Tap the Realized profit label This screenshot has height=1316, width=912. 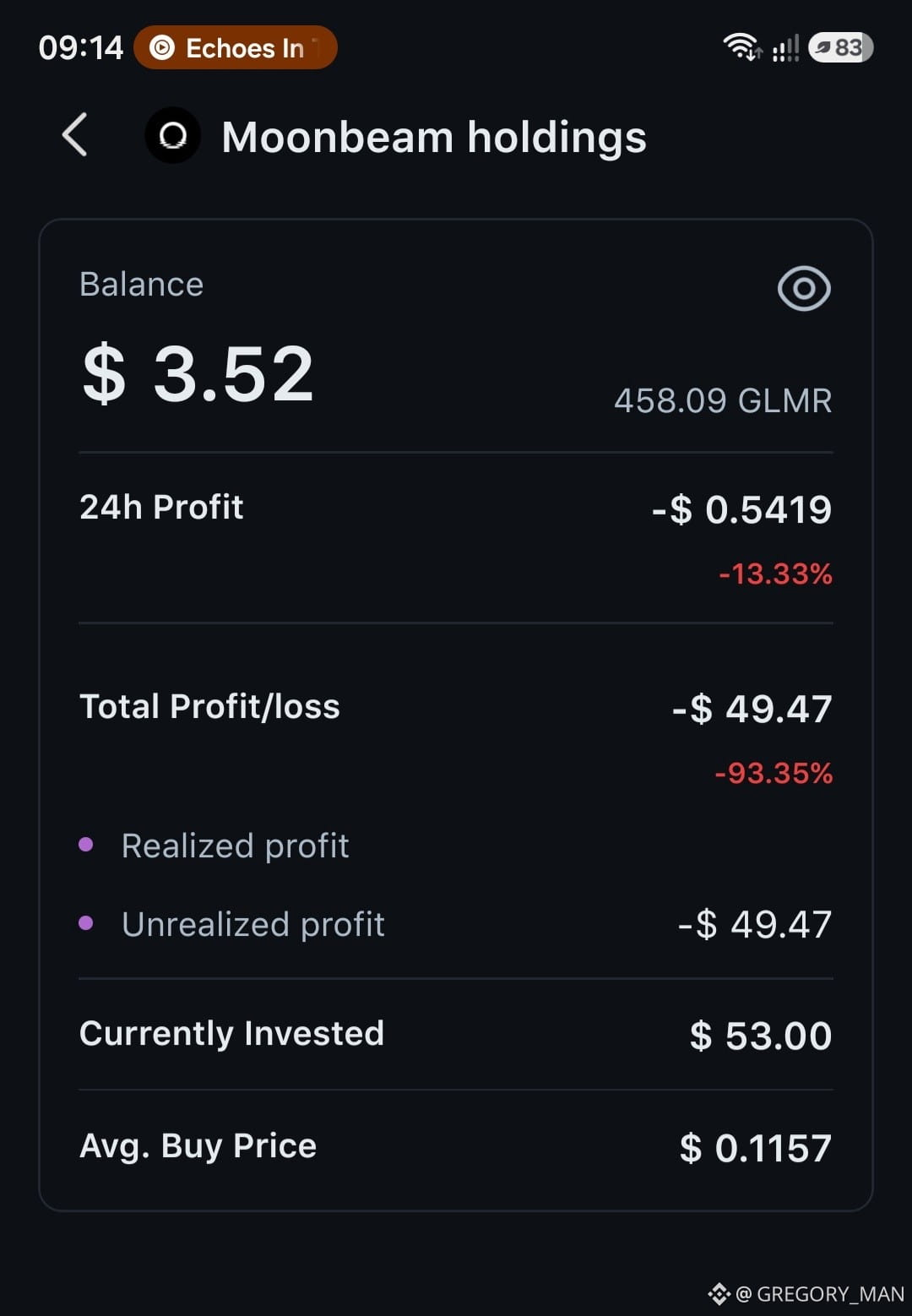coord(235,846)
